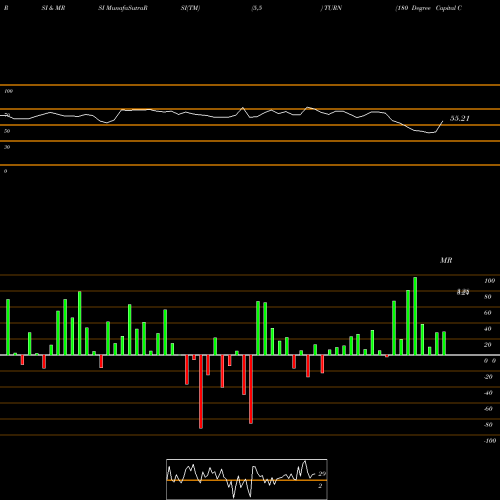500x500 pixels.
Task: Click the -100 label on MR axis
Action: click(489, 441)
